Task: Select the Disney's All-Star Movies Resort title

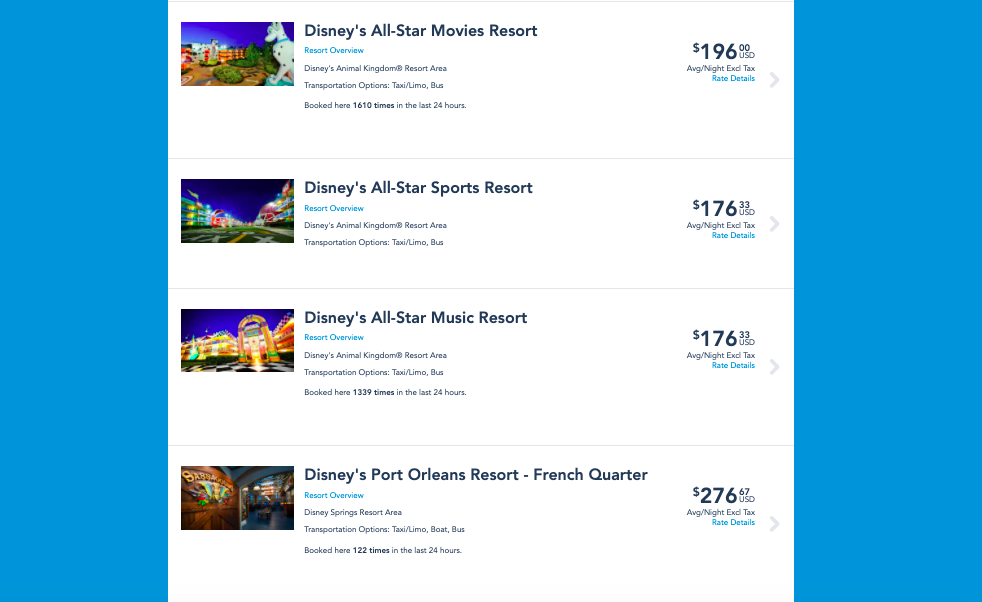Action: pos(420,31)
